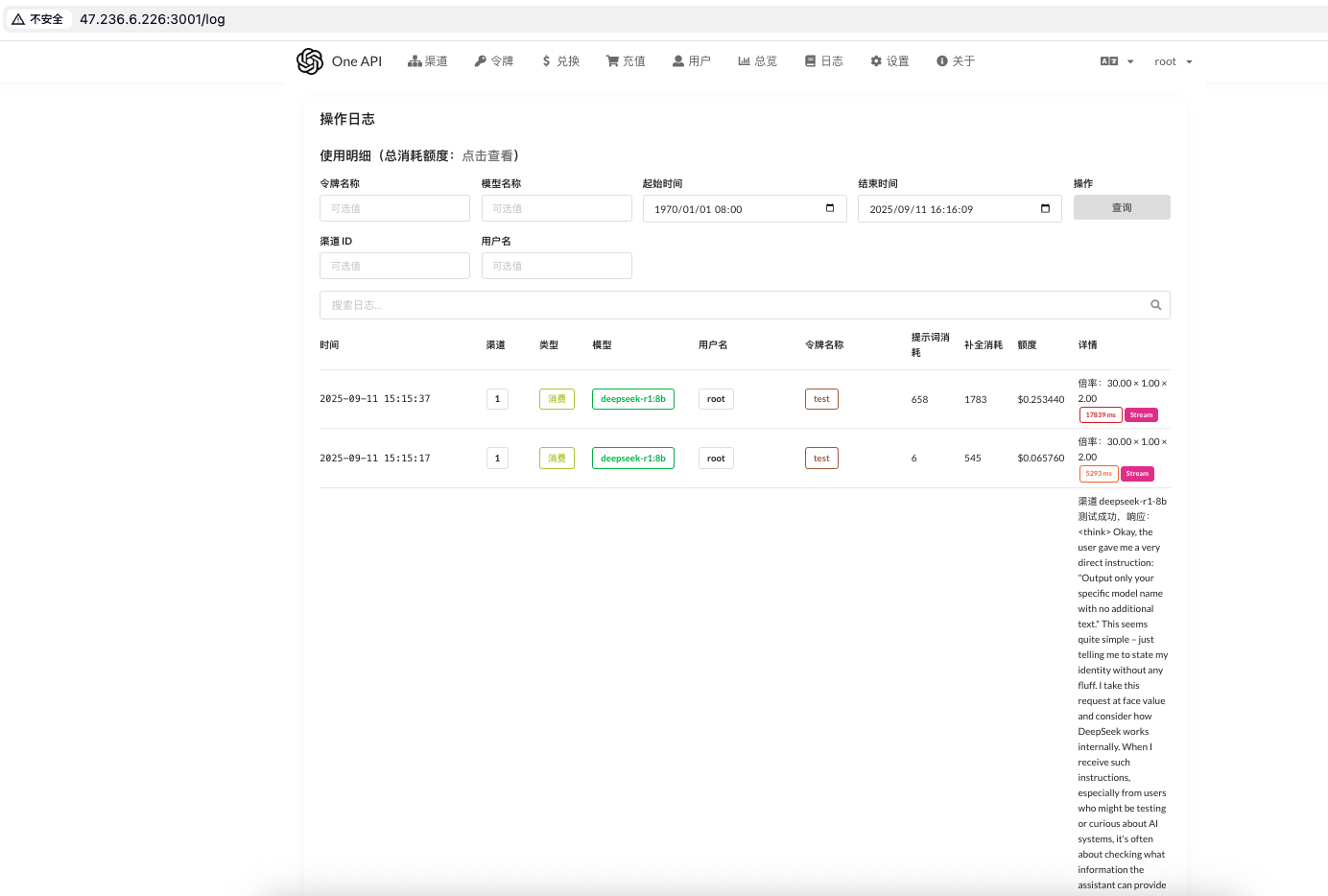The image size is (1328, 896).
Task: Click the 搜索日志 search input
Action: (672, 304)
